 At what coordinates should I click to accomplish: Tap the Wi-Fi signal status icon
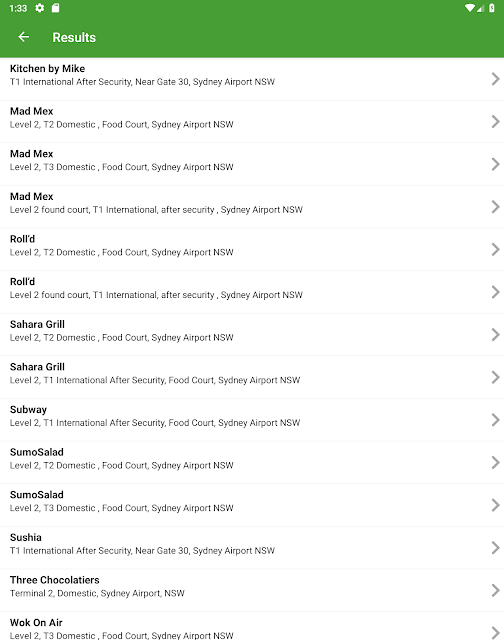[x=470, y=8]
